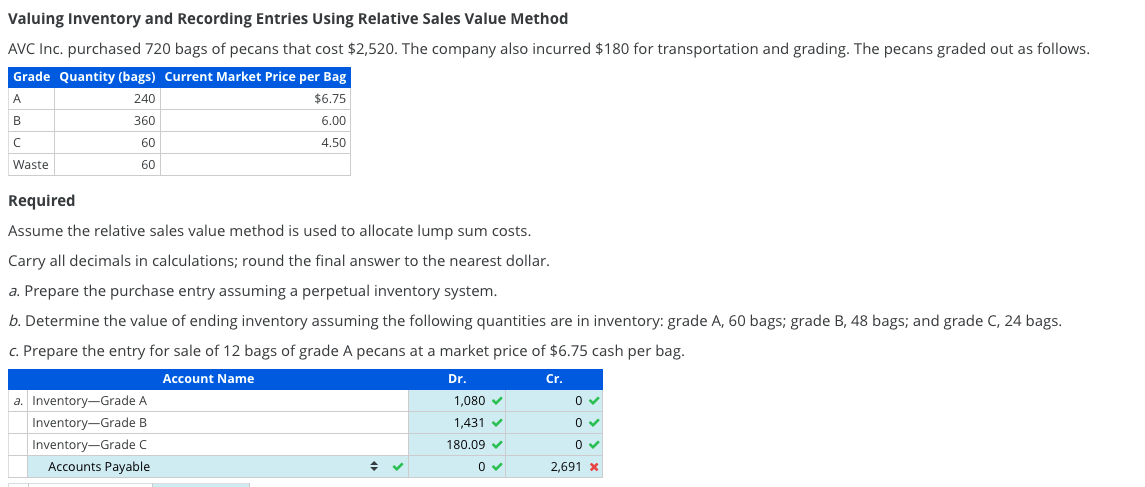Click the Inventory—Grade B row label
This screenshot has height=487, width=1145.
tap(90, 423)
